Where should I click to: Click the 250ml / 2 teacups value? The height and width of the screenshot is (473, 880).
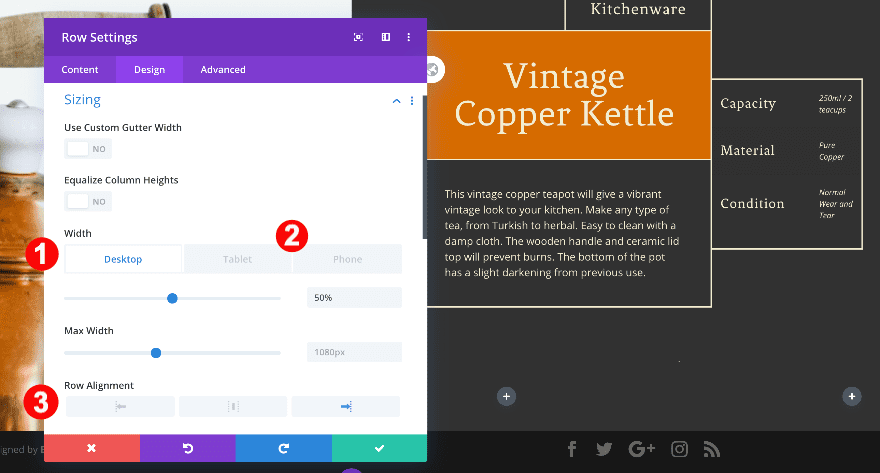835,104
